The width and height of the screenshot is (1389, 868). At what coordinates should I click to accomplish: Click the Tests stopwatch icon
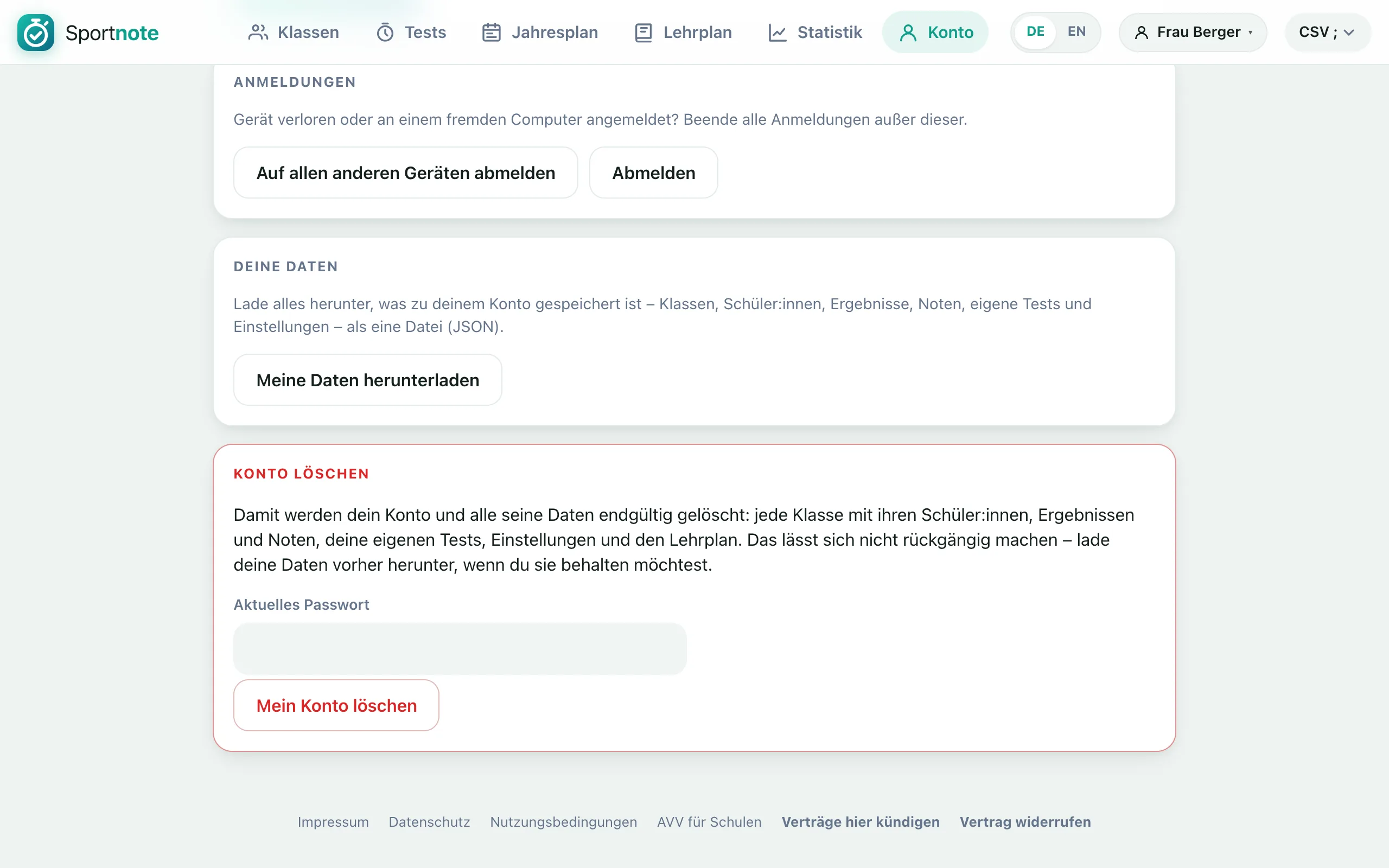[385, 33]
